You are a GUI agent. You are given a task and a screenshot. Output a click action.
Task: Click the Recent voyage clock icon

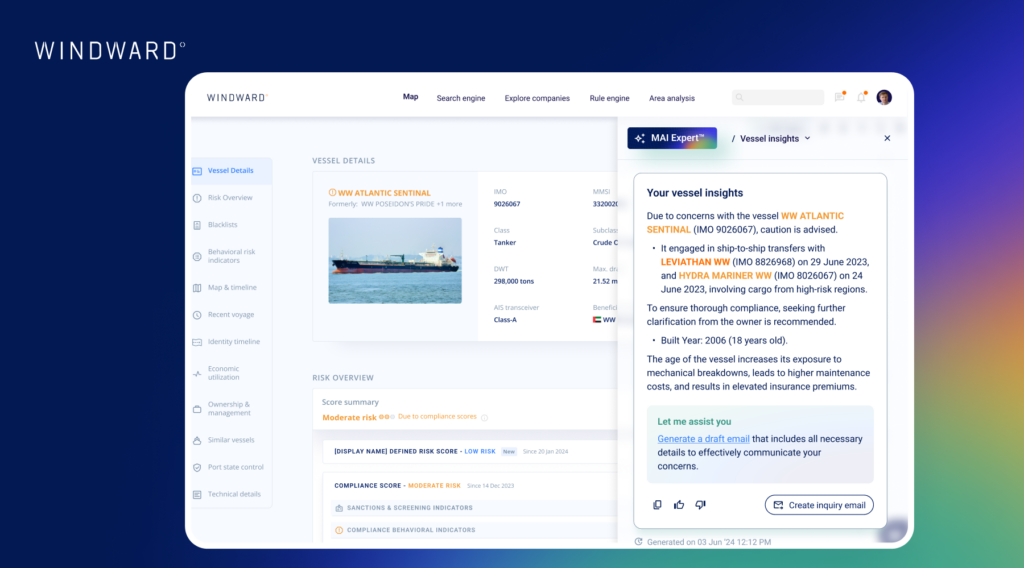click(x=197, y=315)
